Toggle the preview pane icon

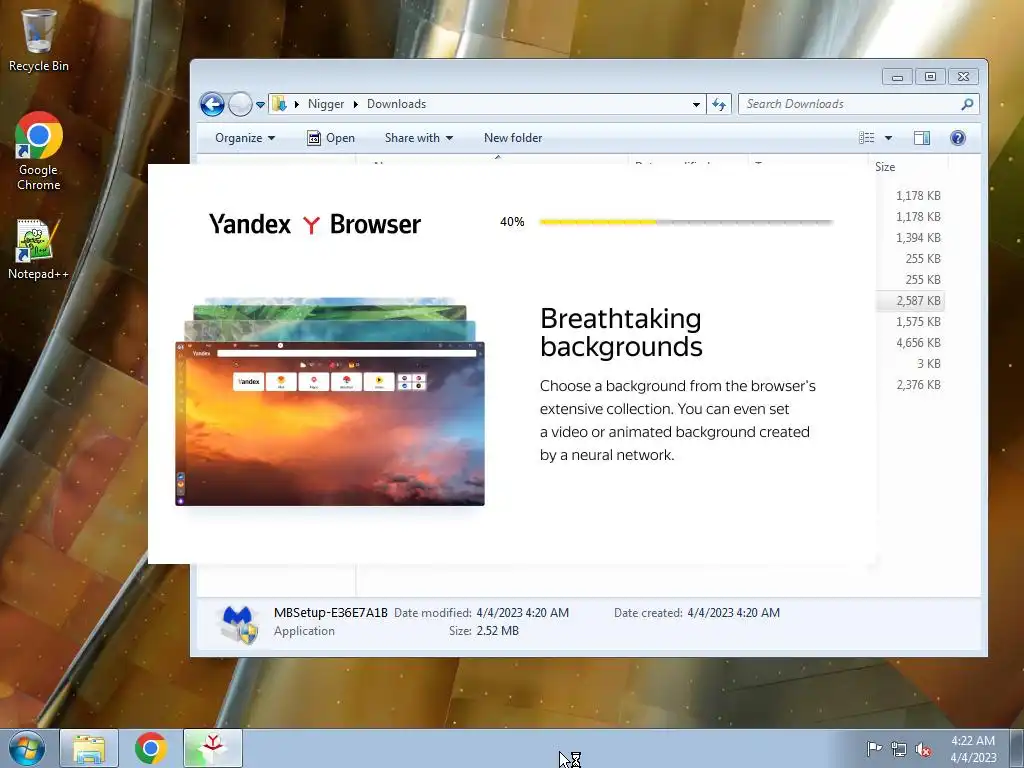[x=922, y=138]
